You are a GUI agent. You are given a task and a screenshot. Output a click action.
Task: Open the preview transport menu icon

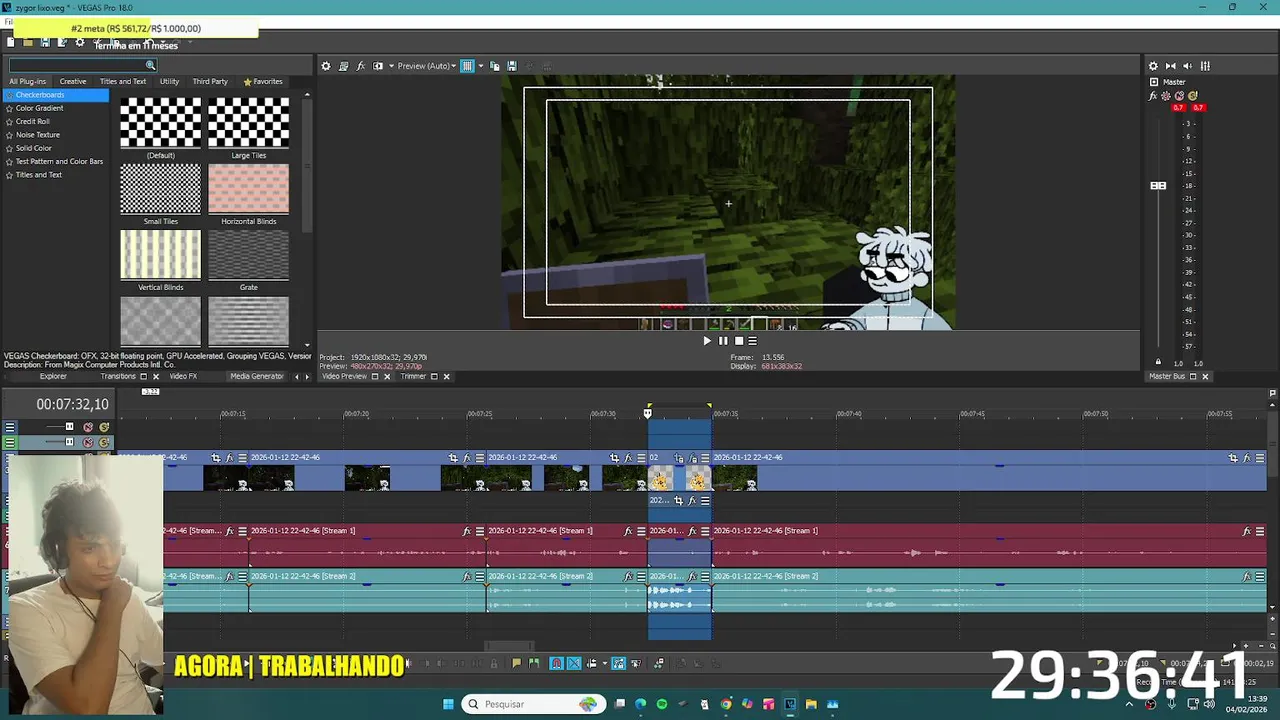753,341
